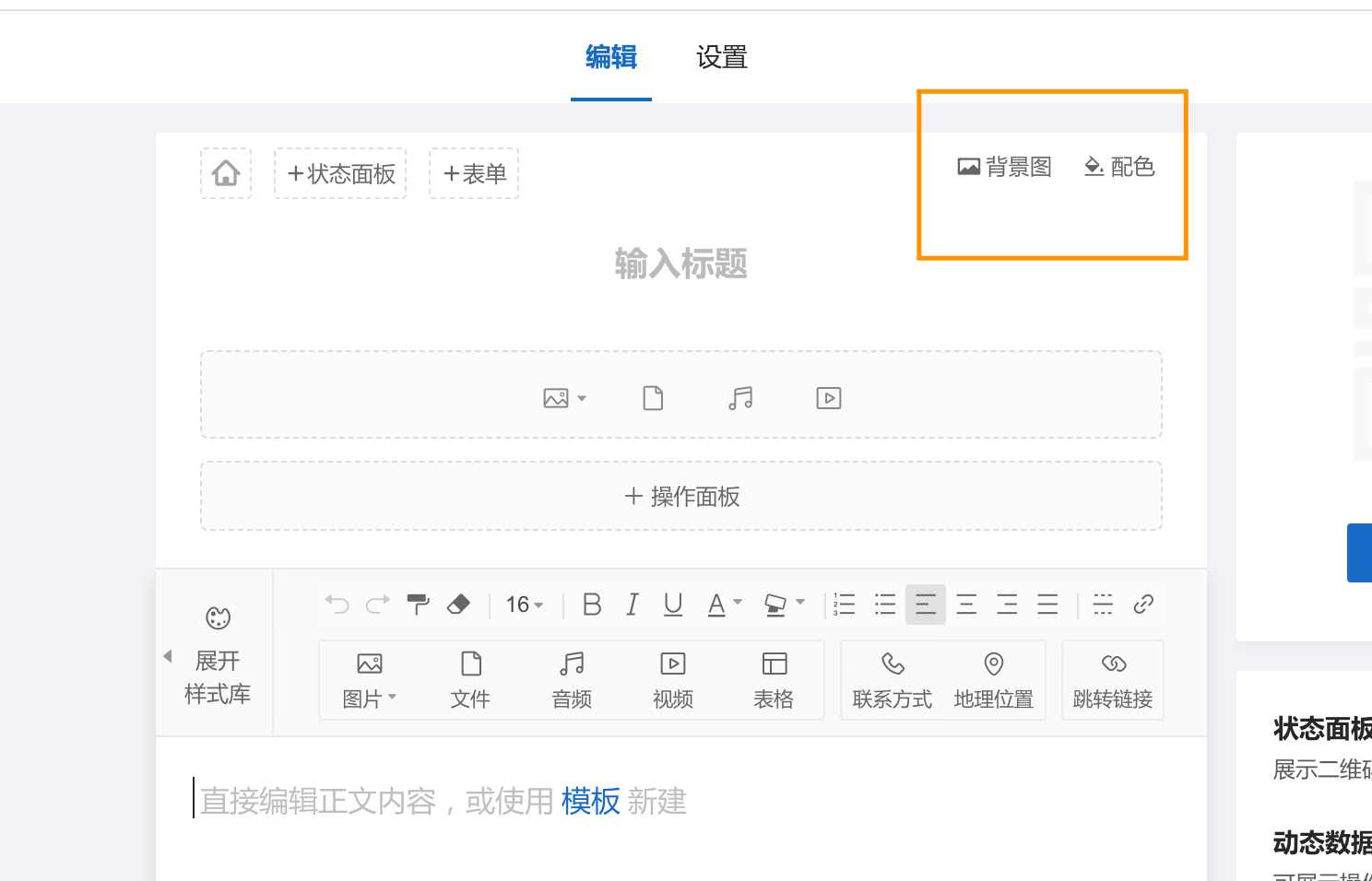Click the 输入标题 title field
This screenshot has width=1372, height=881.
pos(680,264)
